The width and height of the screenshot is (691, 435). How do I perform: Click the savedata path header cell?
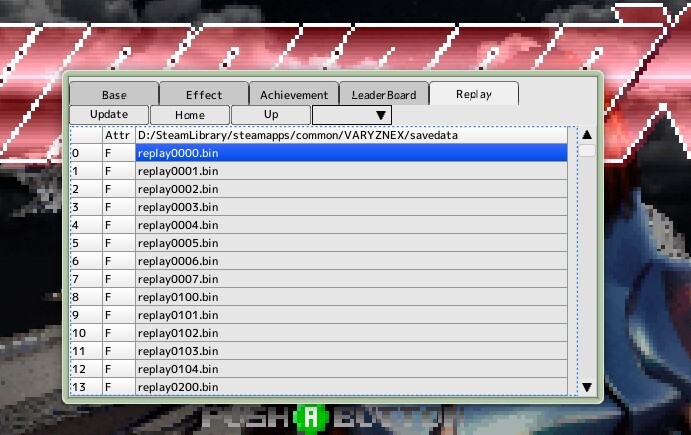pyautogui.click(x=351, y=135)
